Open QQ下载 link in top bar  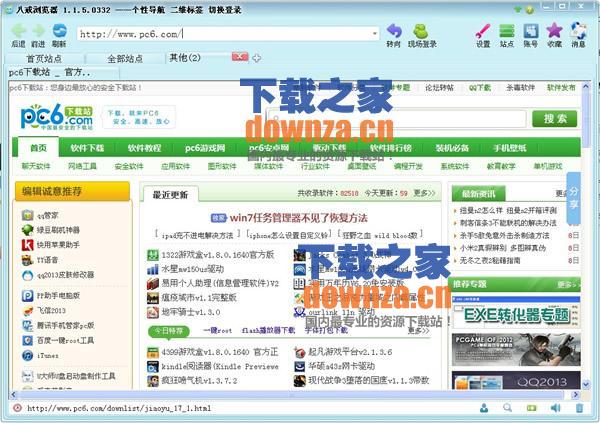pos(480,88)
